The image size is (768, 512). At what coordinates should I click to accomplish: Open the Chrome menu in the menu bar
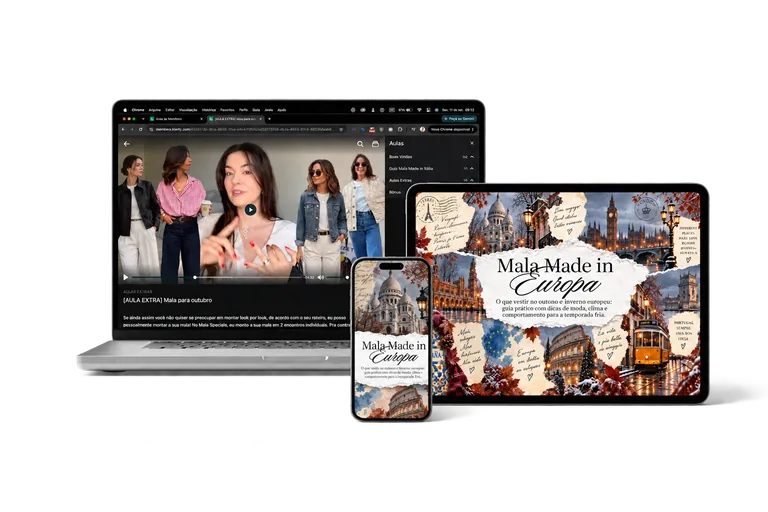coord(138,110)
